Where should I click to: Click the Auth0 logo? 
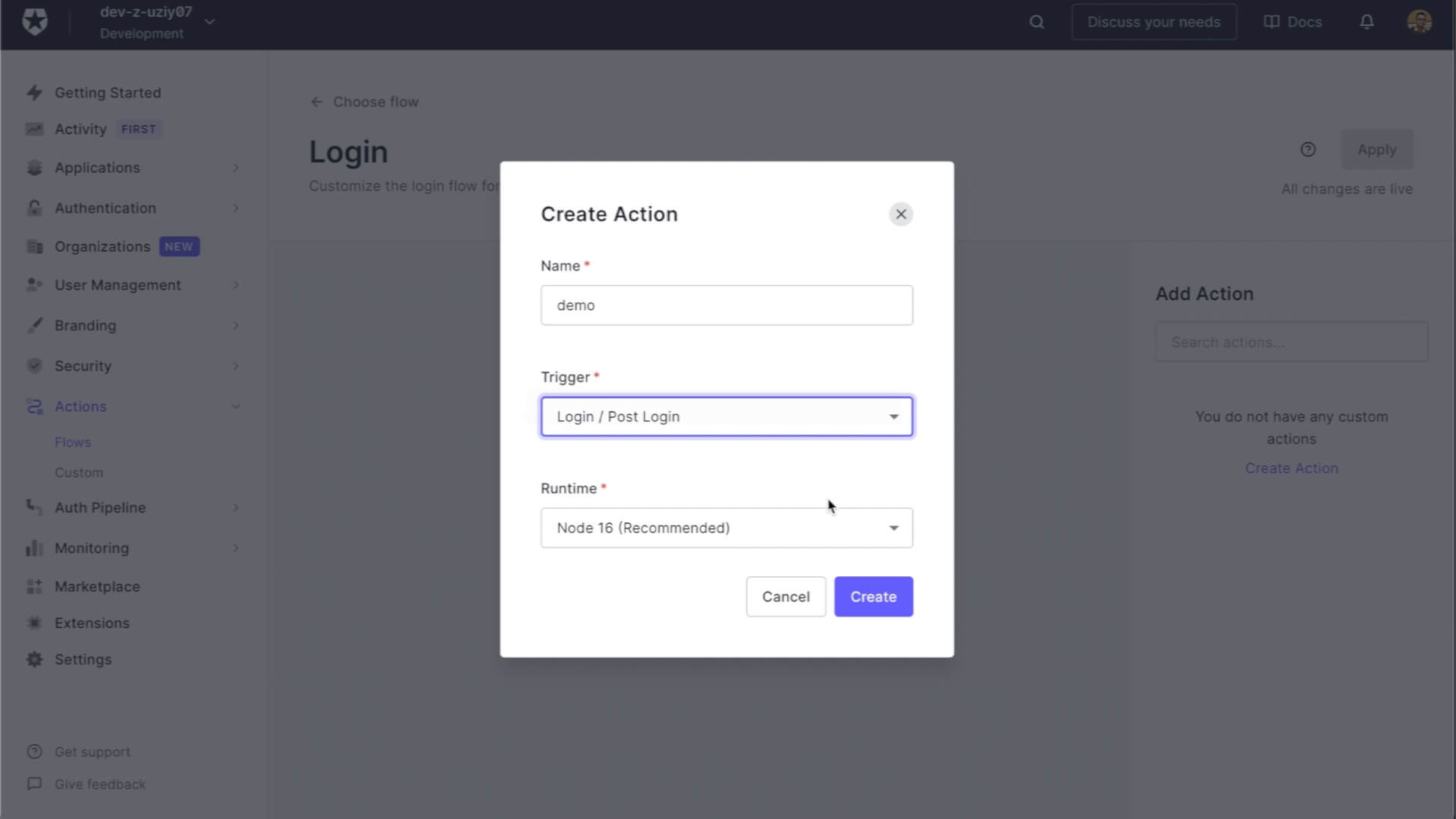[34, 22]
